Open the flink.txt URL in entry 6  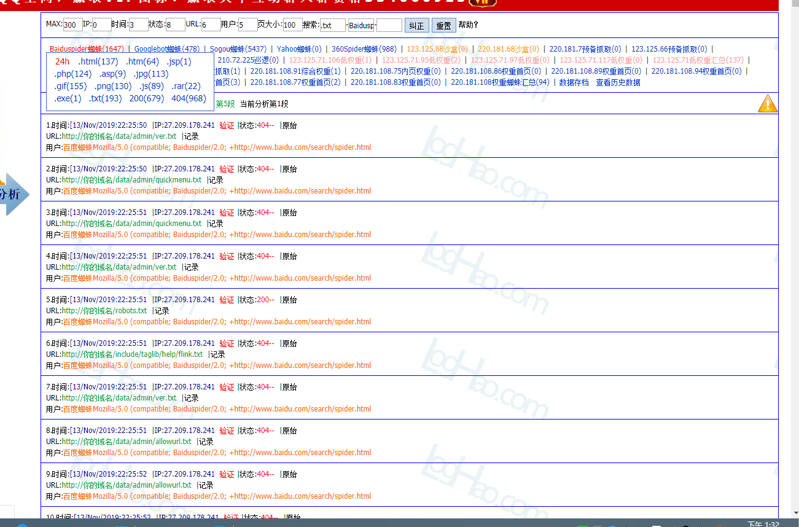[x=132, y=354]
